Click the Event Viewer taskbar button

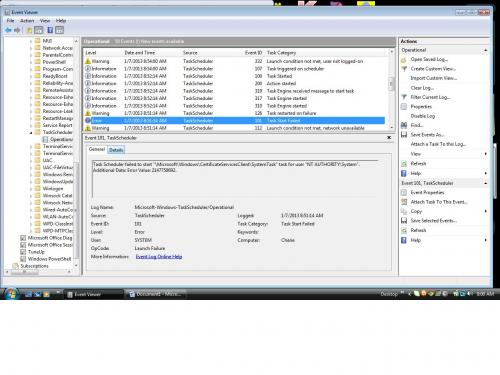[x=94, y=294]
